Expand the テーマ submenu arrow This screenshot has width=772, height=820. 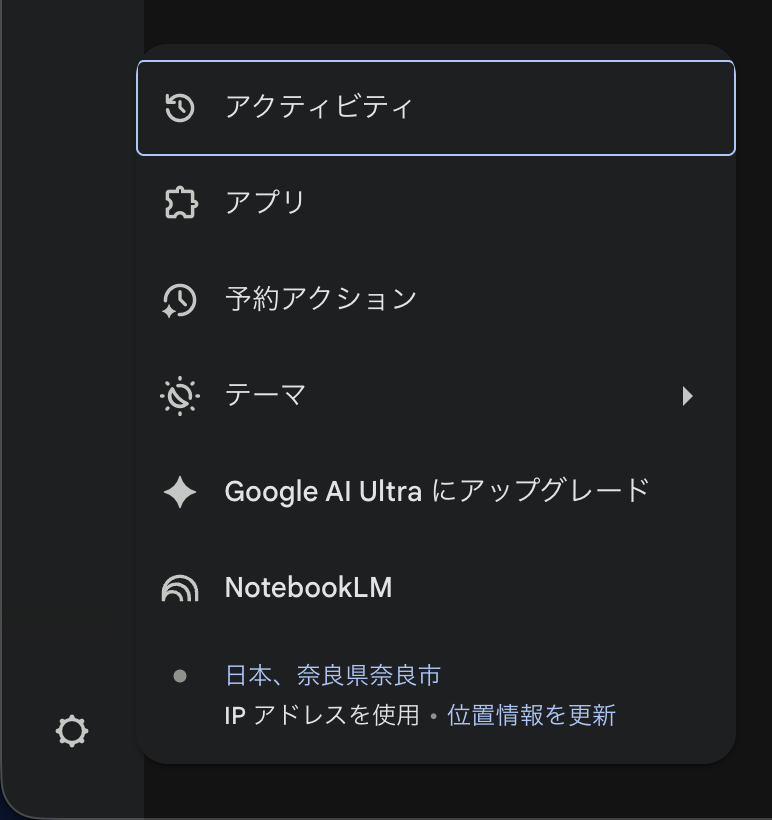[687, 396]
